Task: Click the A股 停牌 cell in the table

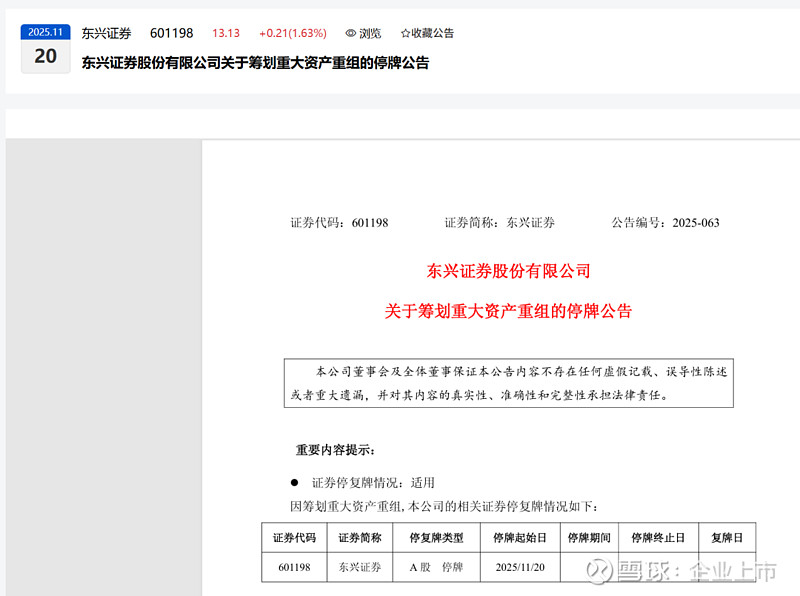Action: point(435,566)
